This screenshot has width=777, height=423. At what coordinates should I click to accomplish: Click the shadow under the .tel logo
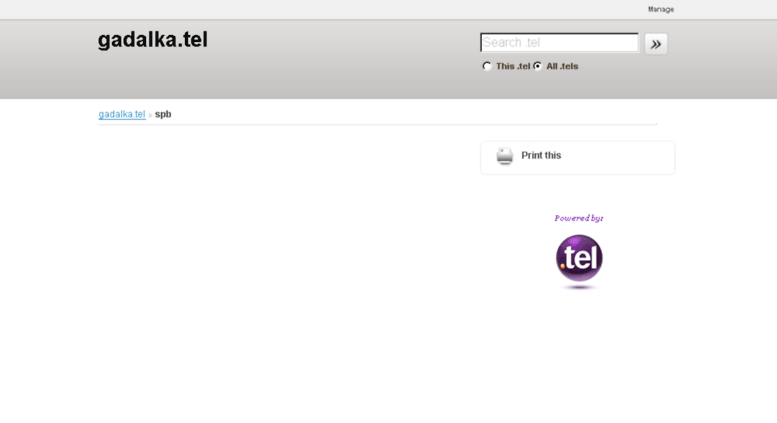tap(579, 287)
